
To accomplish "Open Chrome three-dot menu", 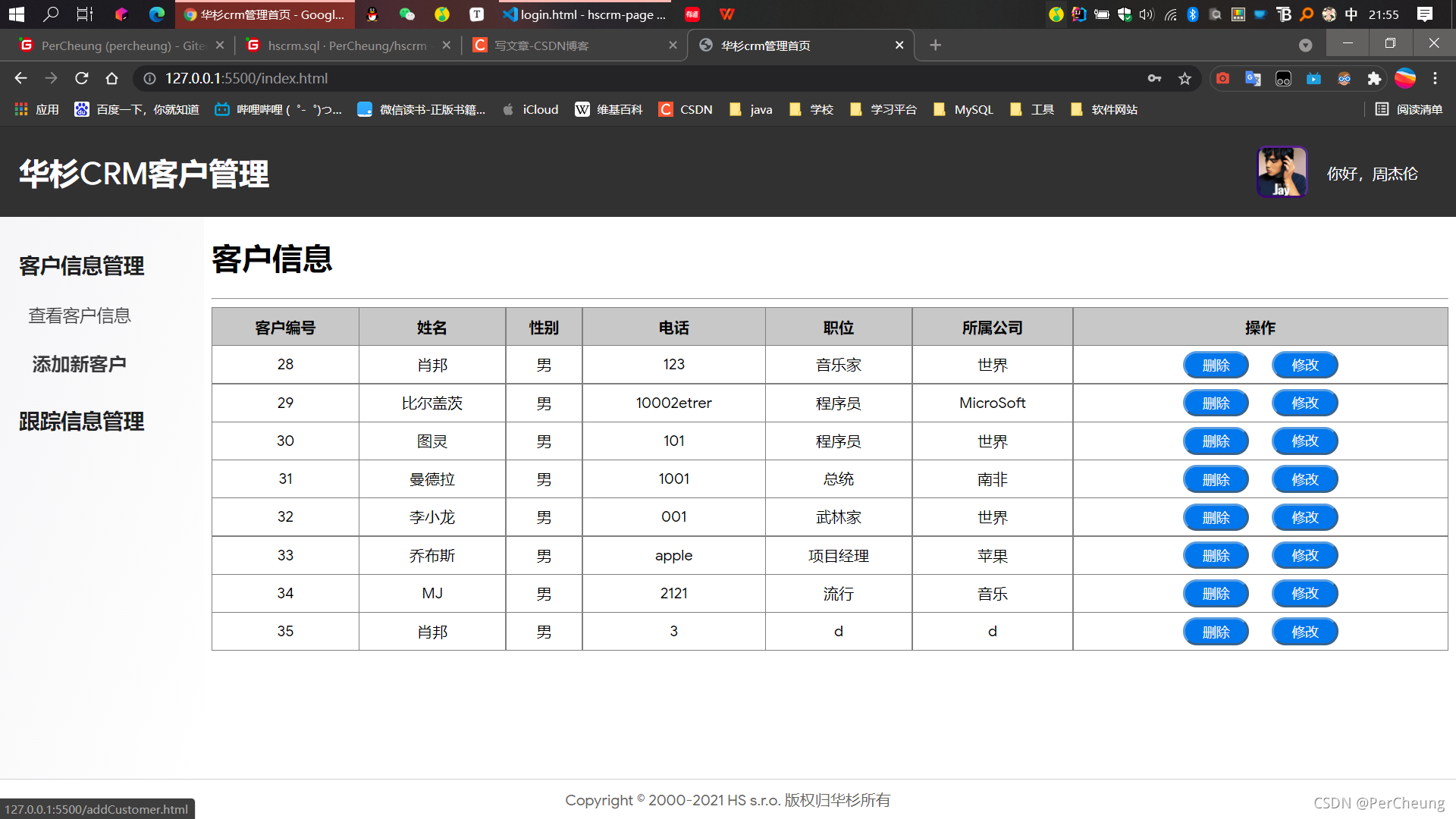I will point(1435,78).
